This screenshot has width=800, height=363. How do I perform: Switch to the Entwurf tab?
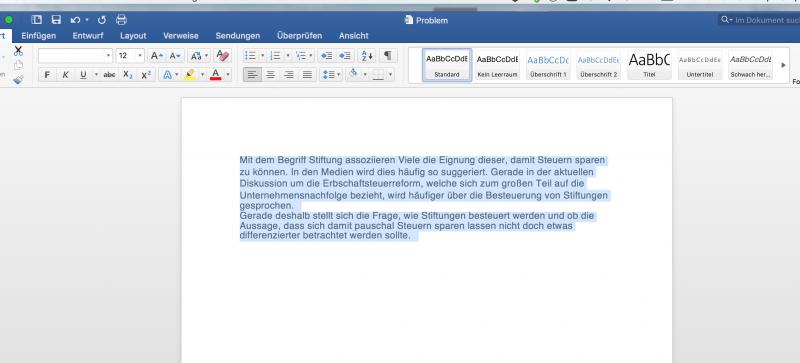click(88, 36)
